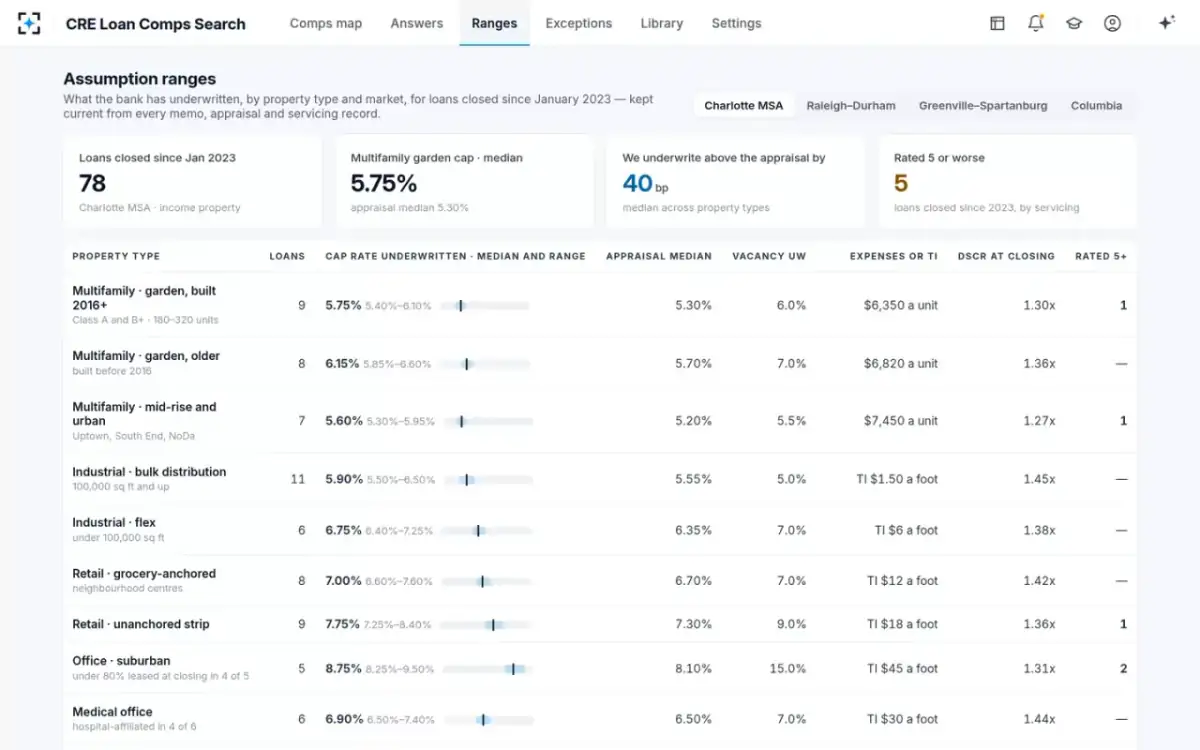Click the 'CRE Loan Comps Search' title
1200x750 pixels.
tap(155, 24)
